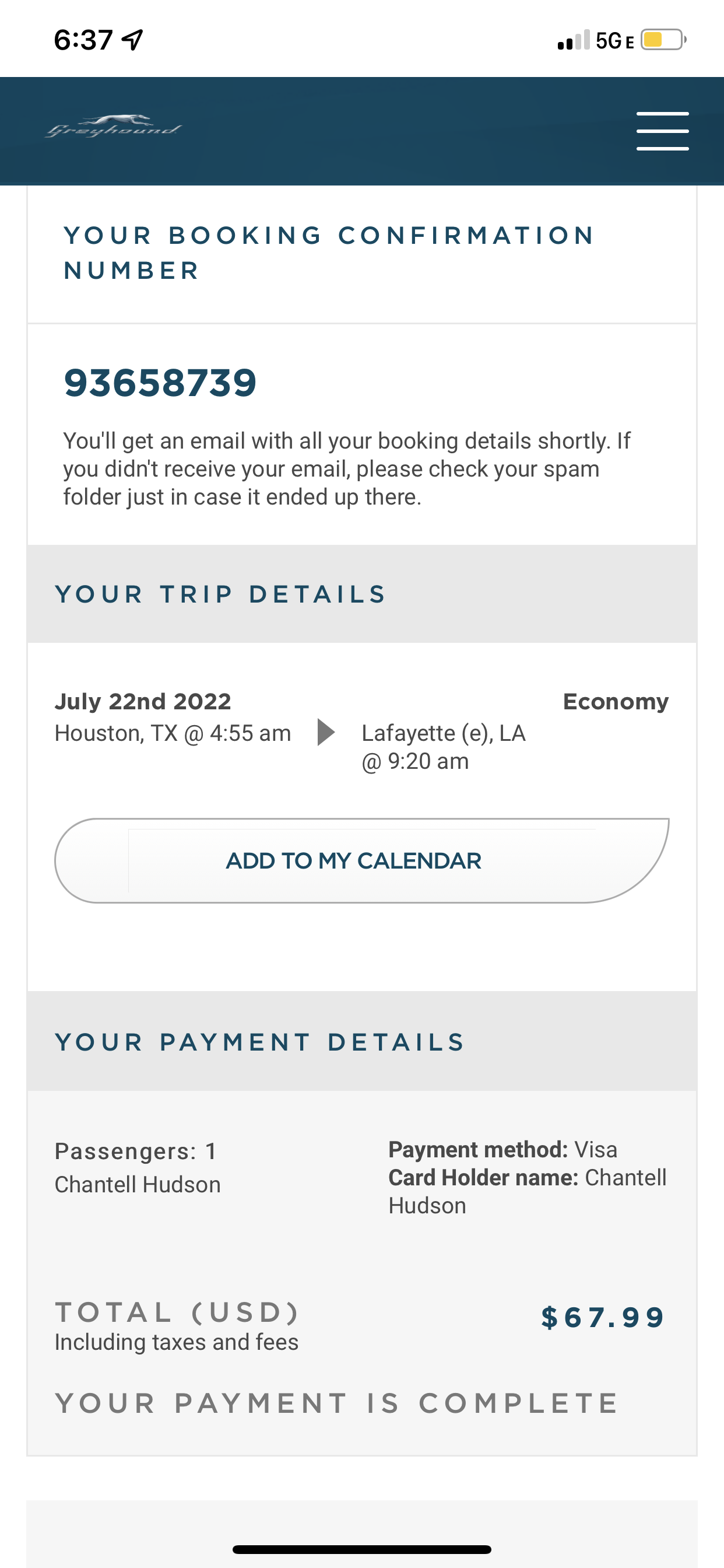The image size is (724, 1568).
Task: Select the confirmation number 93658739
Action: click(161, 383)
